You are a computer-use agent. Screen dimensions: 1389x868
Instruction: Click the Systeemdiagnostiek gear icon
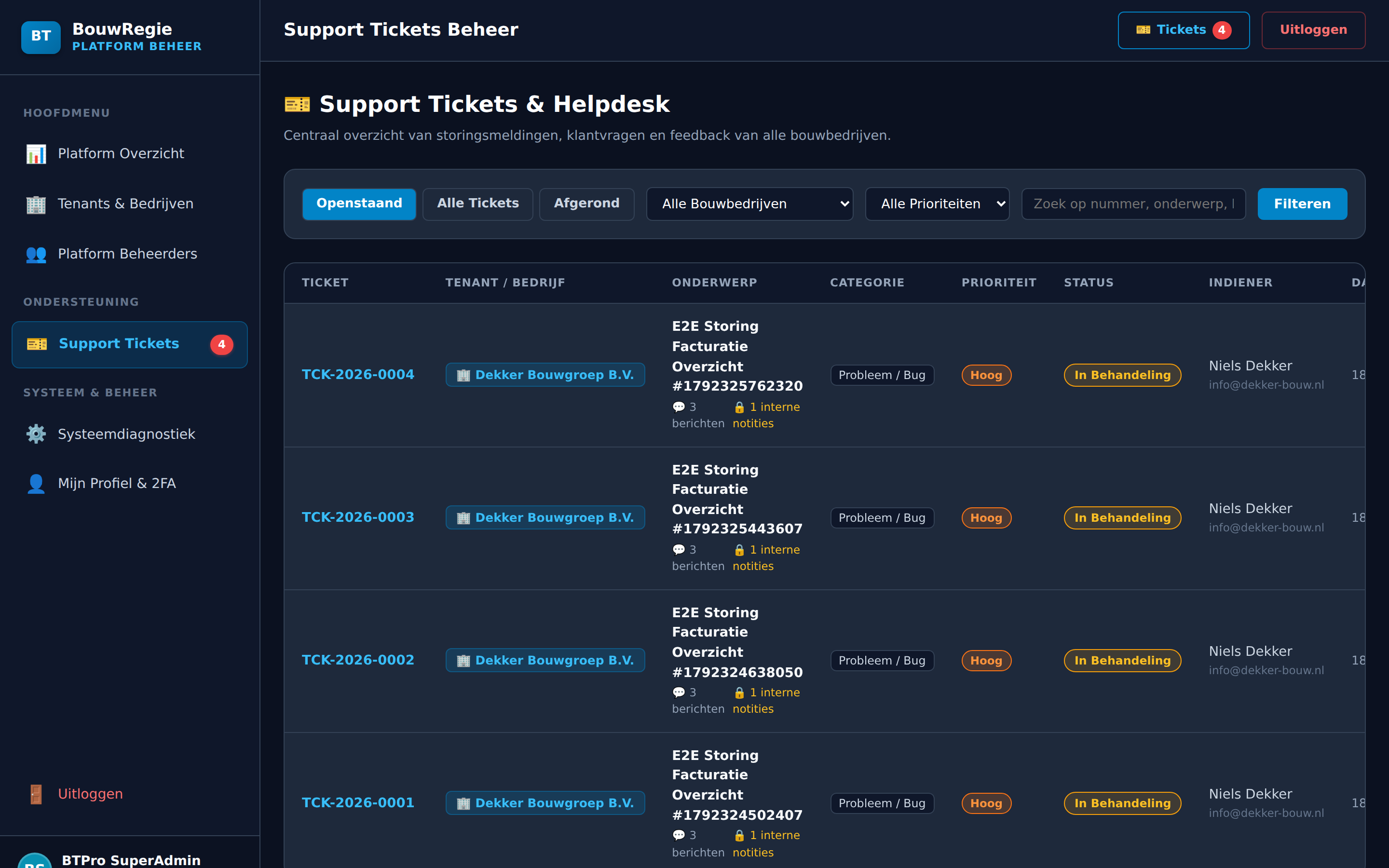36,434
